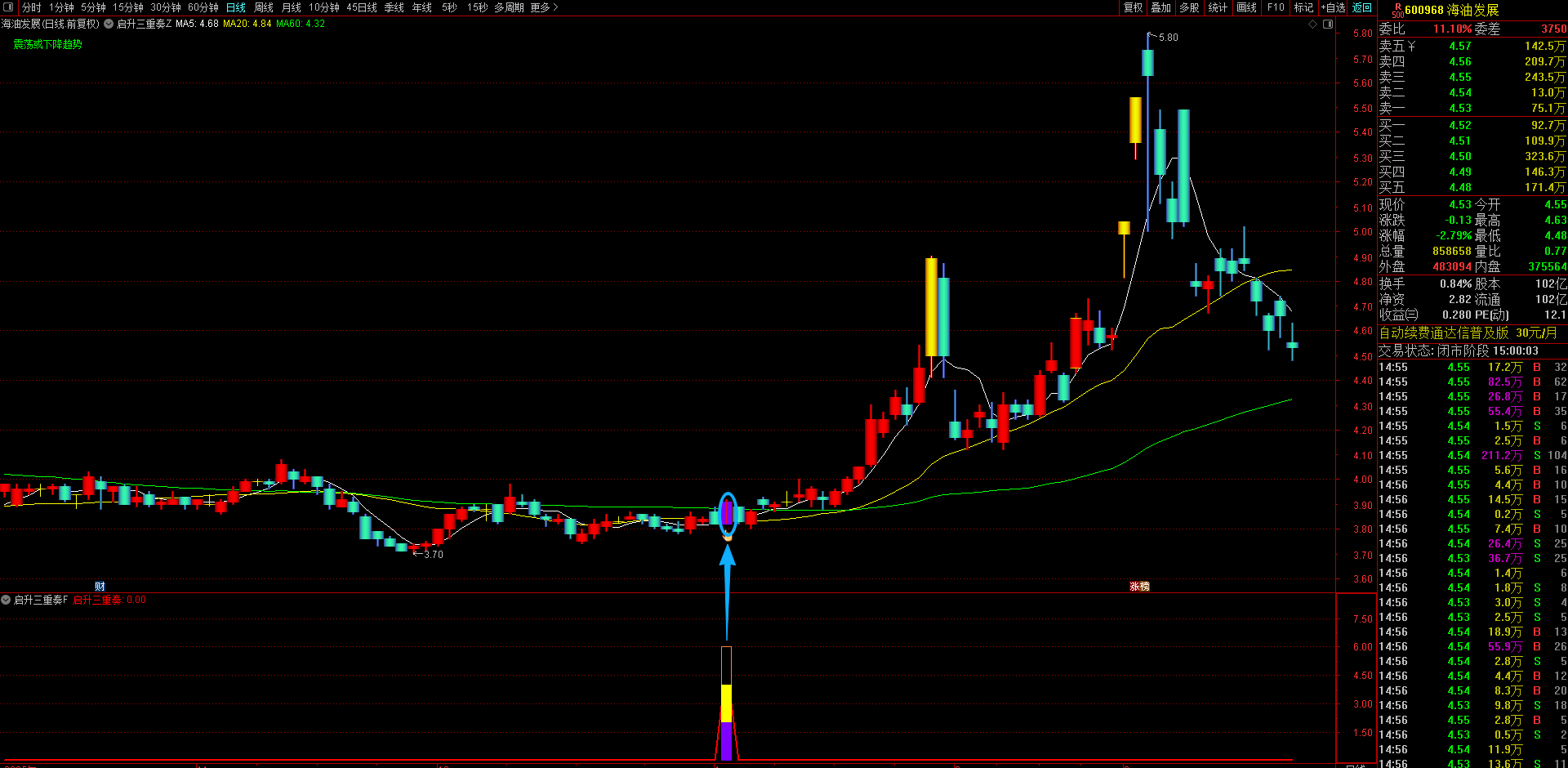
Task: Click 海油发展(日线.前复权) chart title
Action: click(x=51, y=24)
